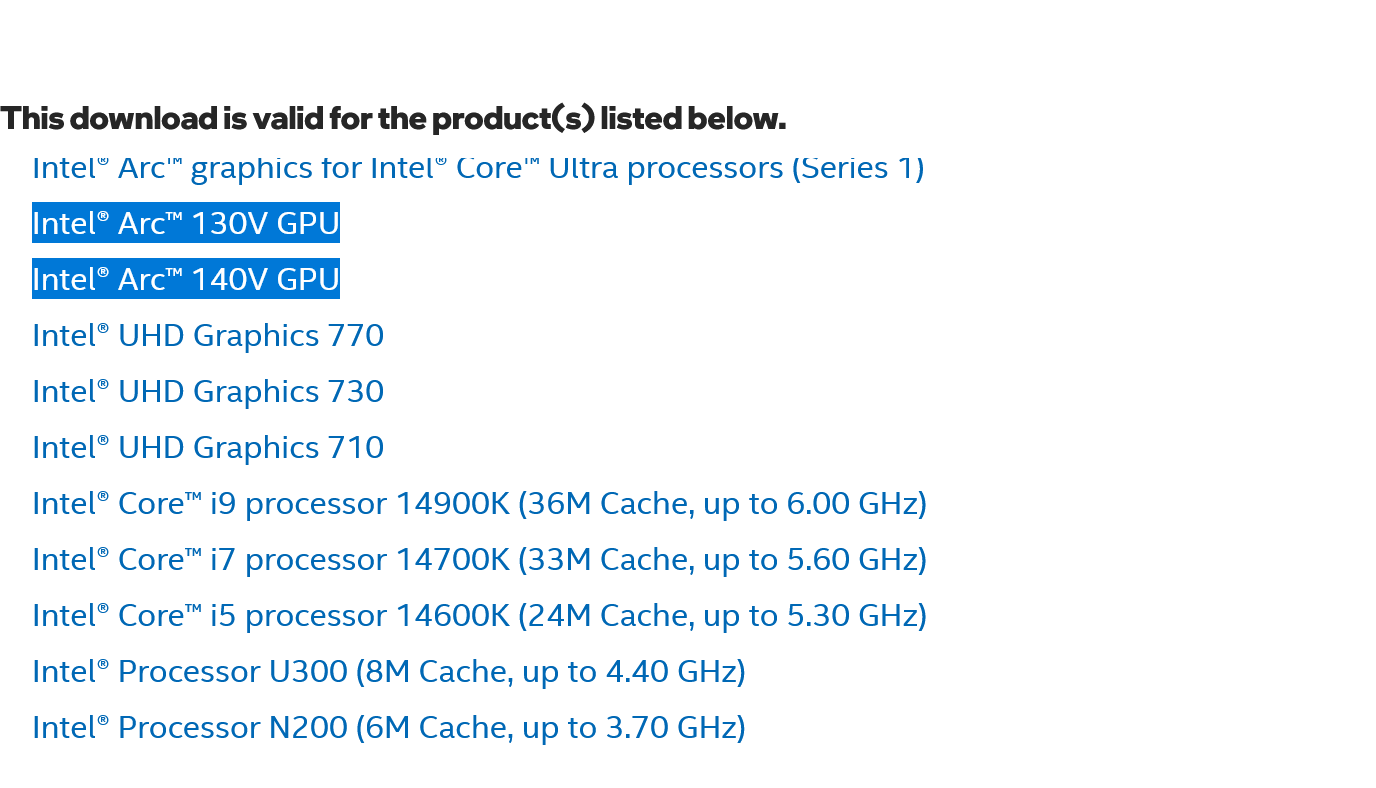1376x788 pixels.
Task: Click '8M Cache, up to 4.40 GHz' text
Action: coord(550,671)
